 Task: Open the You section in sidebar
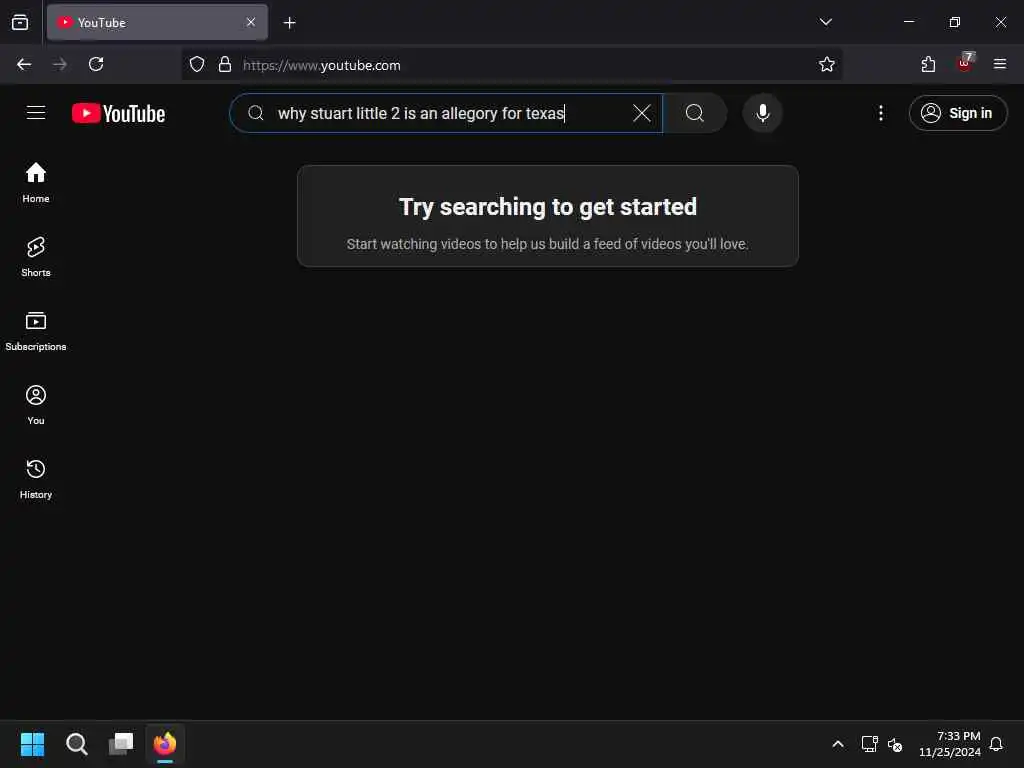36,405
